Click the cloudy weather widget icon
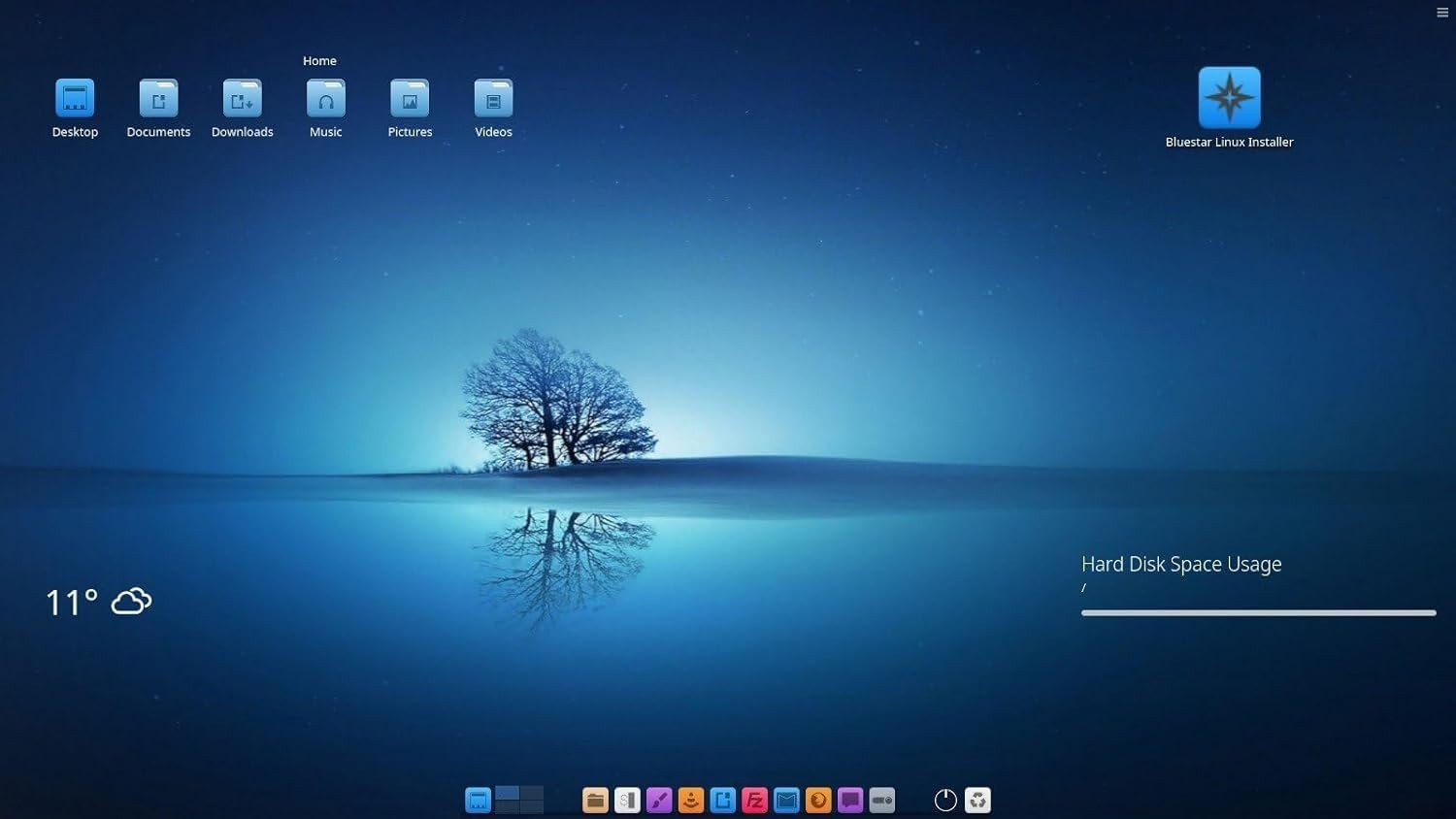The height and width of the screenshot is (819, 1456). click(x=131, y=602)
